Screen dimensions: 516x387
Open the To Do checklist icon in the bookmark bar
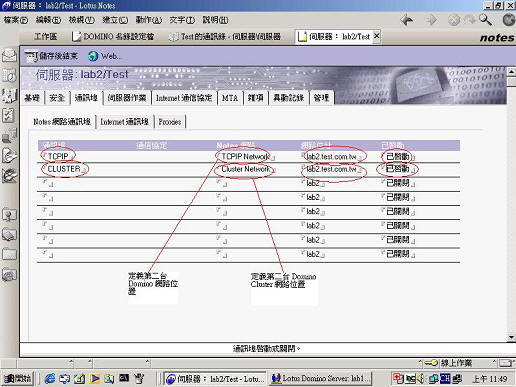(9, 115)
